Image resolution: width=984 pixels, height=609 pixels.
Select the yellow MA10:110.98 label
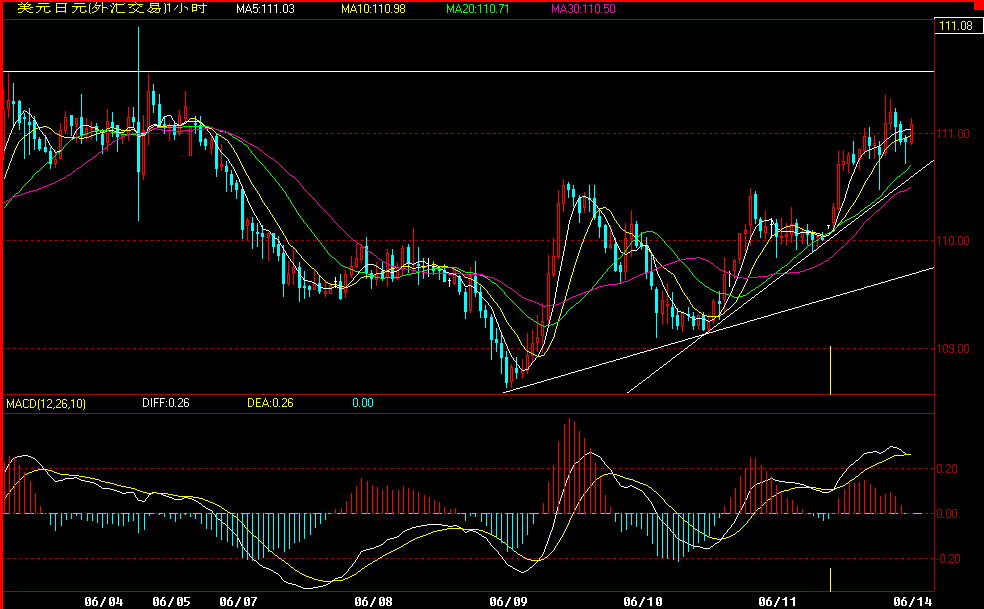tap(376, 9)
